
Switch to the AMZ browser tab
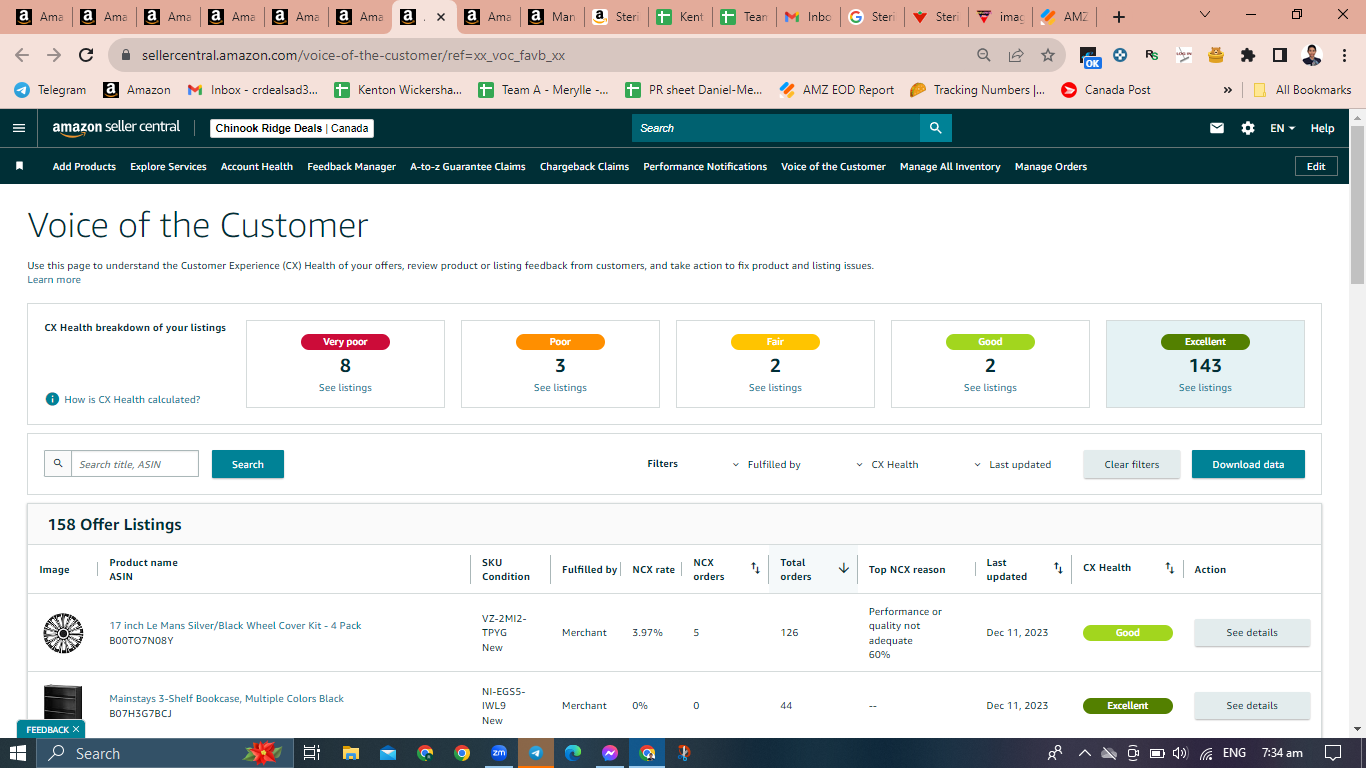pyautogui.click(x=1064, y=17)
